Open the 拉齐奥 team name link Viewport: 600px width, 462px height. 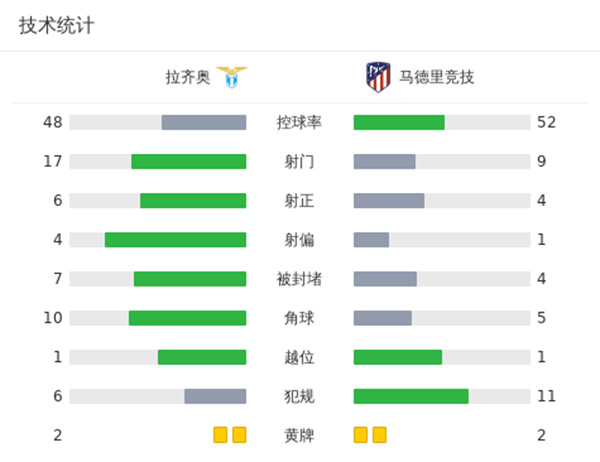[188, 77]
